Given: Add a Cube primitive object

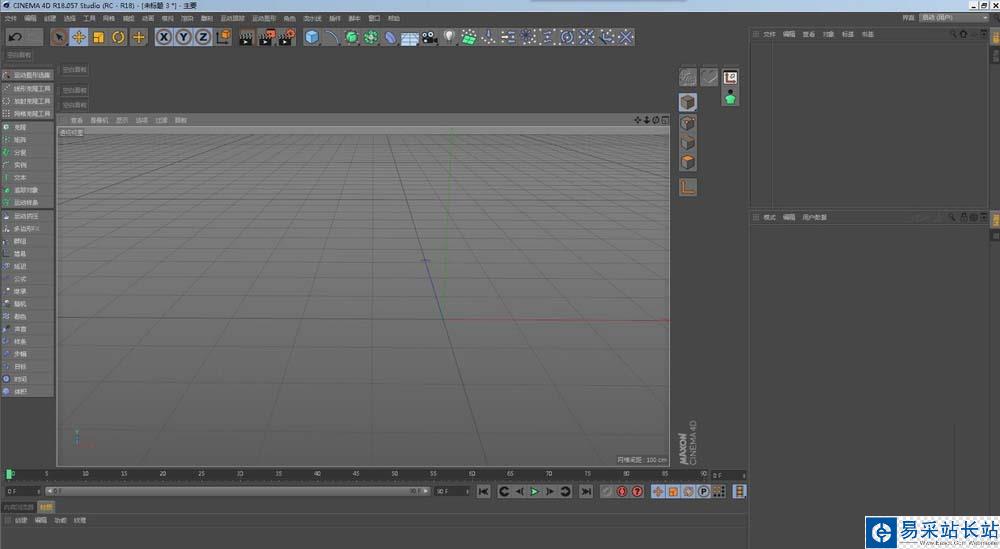Looking at the screenshot, I should tap(312, 37).
